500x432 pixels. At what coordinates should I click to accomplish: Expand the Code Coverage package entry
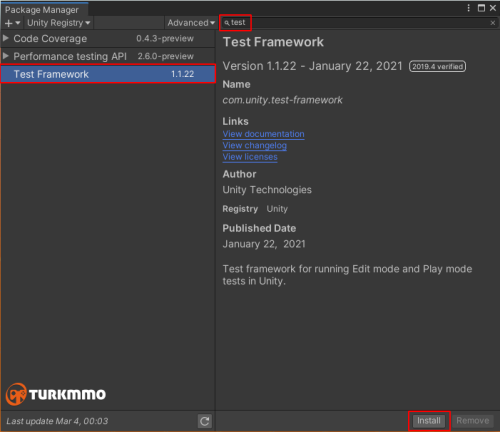5,38
